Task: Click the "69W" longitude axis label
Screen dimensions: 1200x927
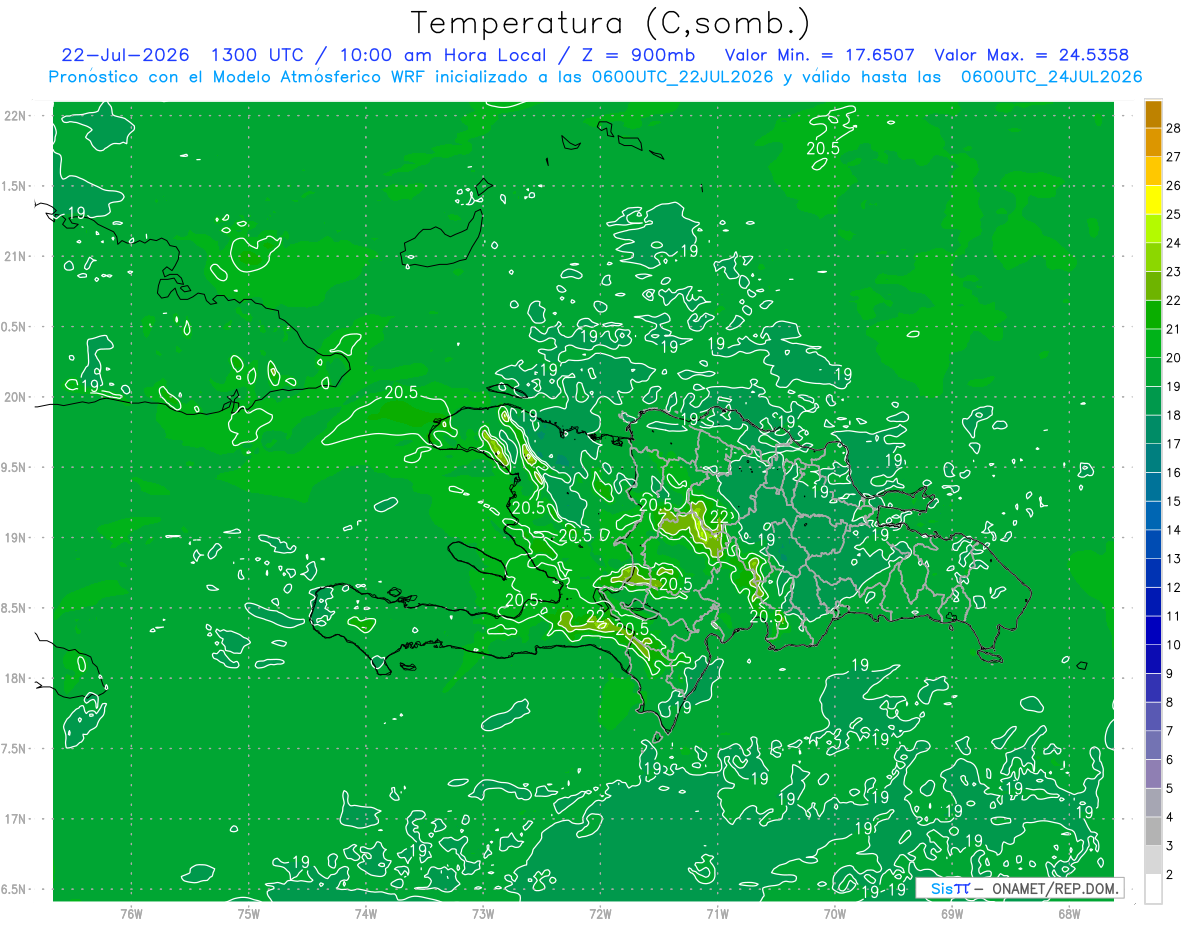Action: (952, 914)
